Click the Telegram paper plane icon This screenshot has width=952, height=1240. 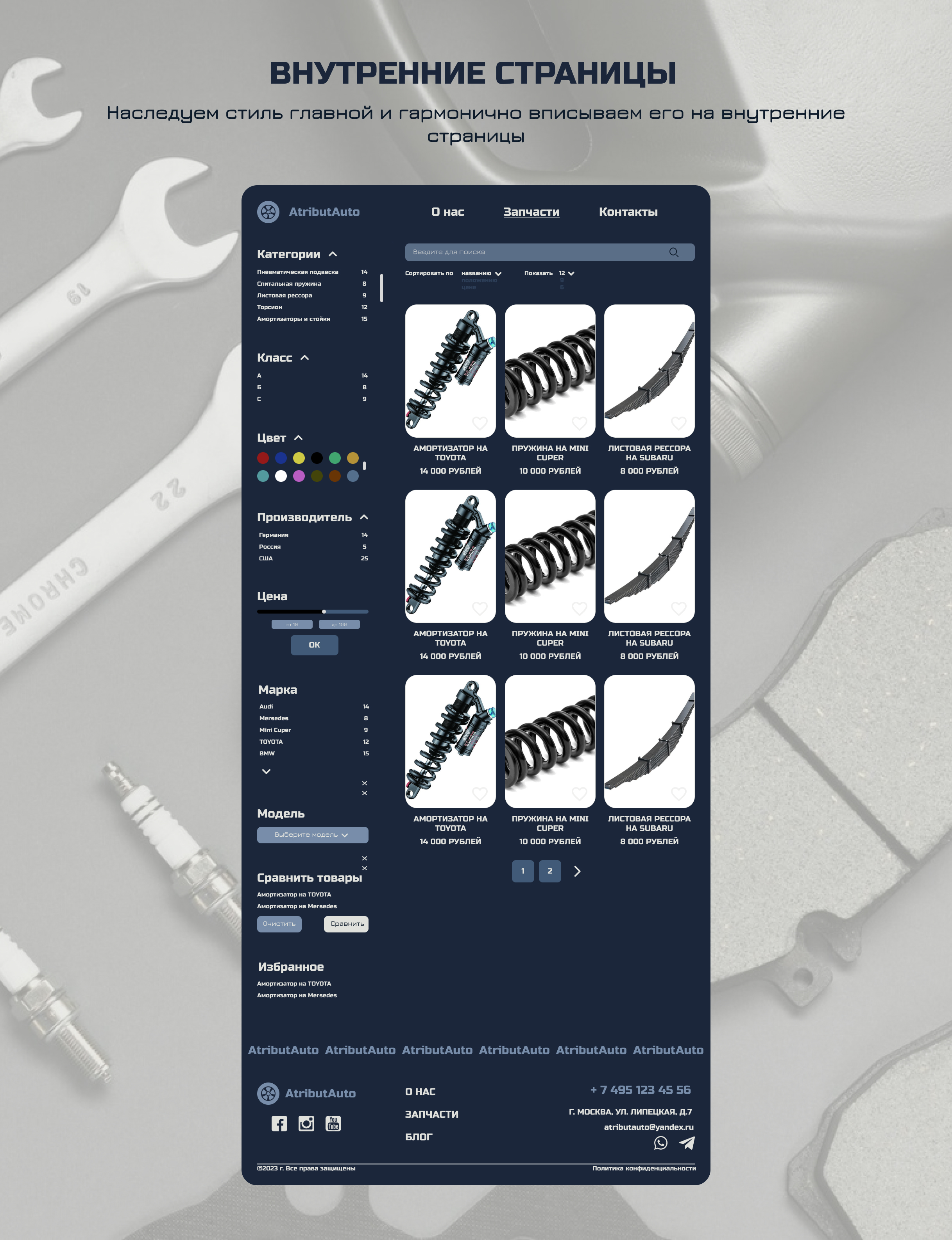[x=687, y=1143]
